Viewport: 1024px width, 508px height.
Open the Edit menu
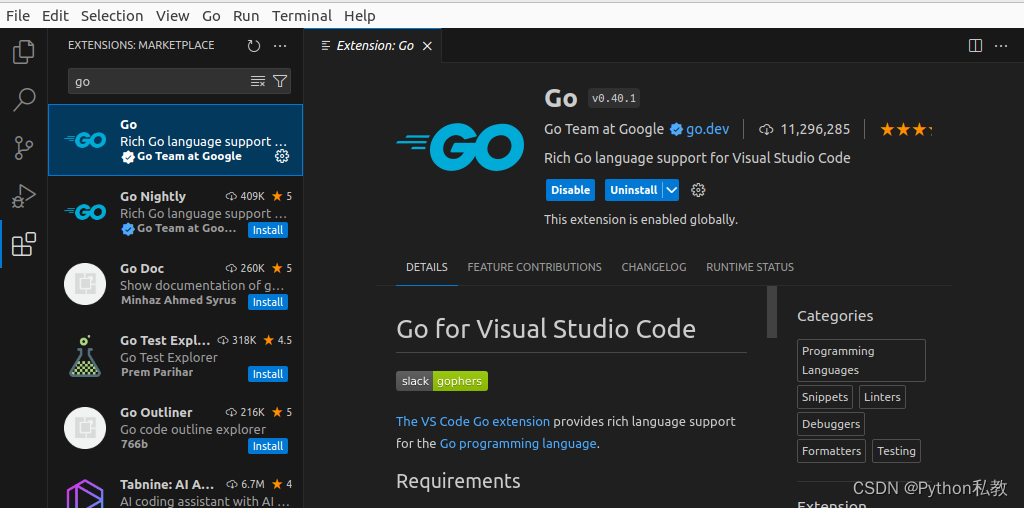point(55,16)
